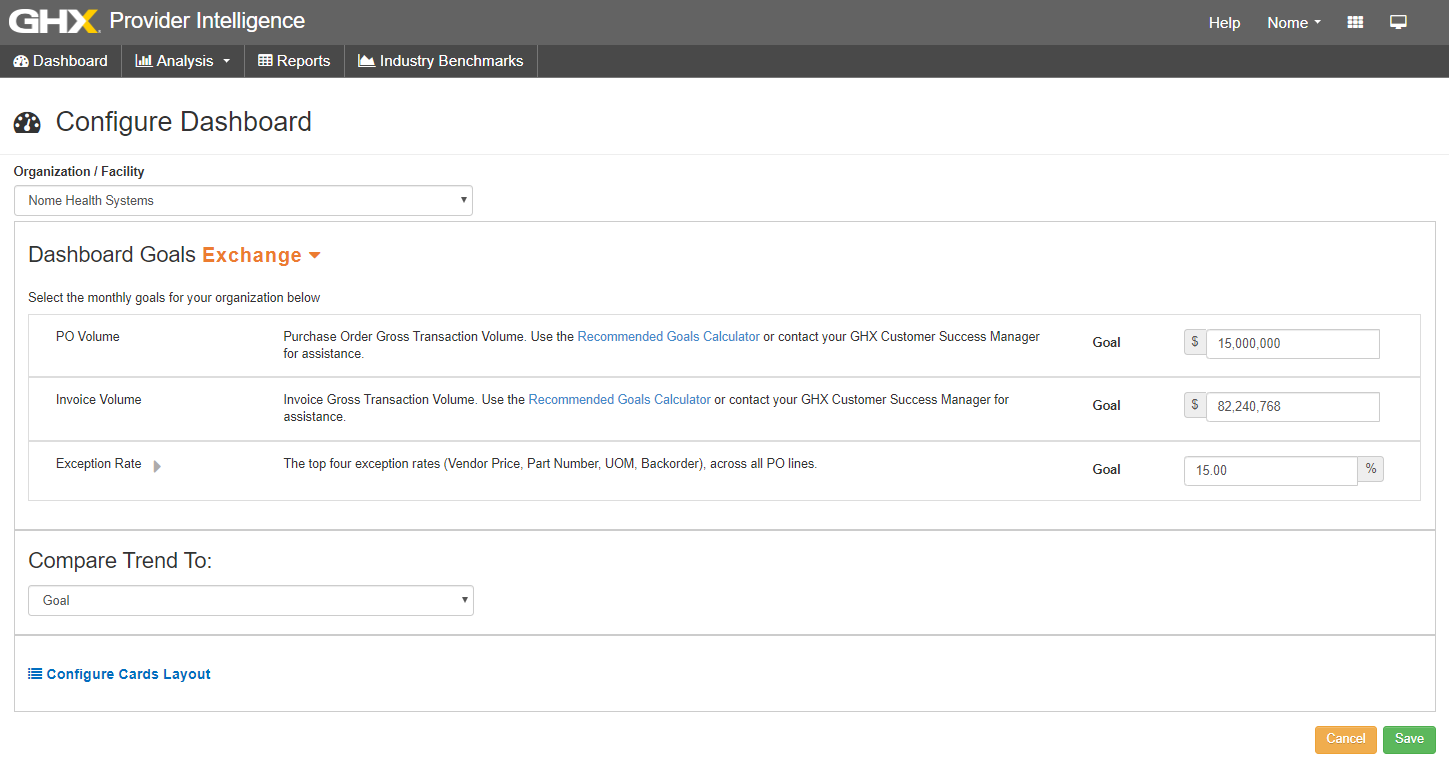
Task: Open the Nome user menu
Action: tap(1293, 23)
